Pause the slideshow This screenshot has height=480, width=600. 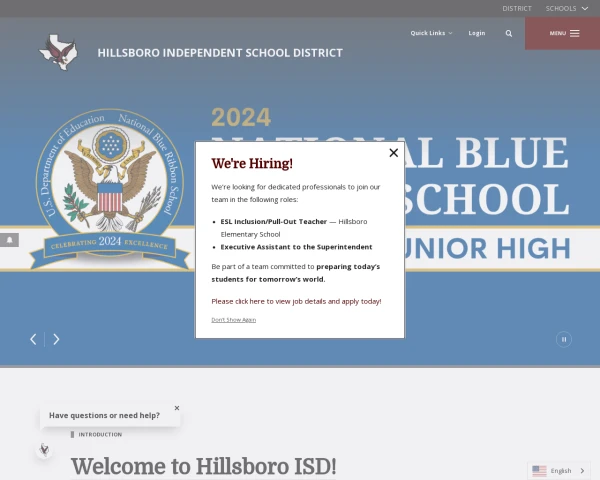(564, 340)
